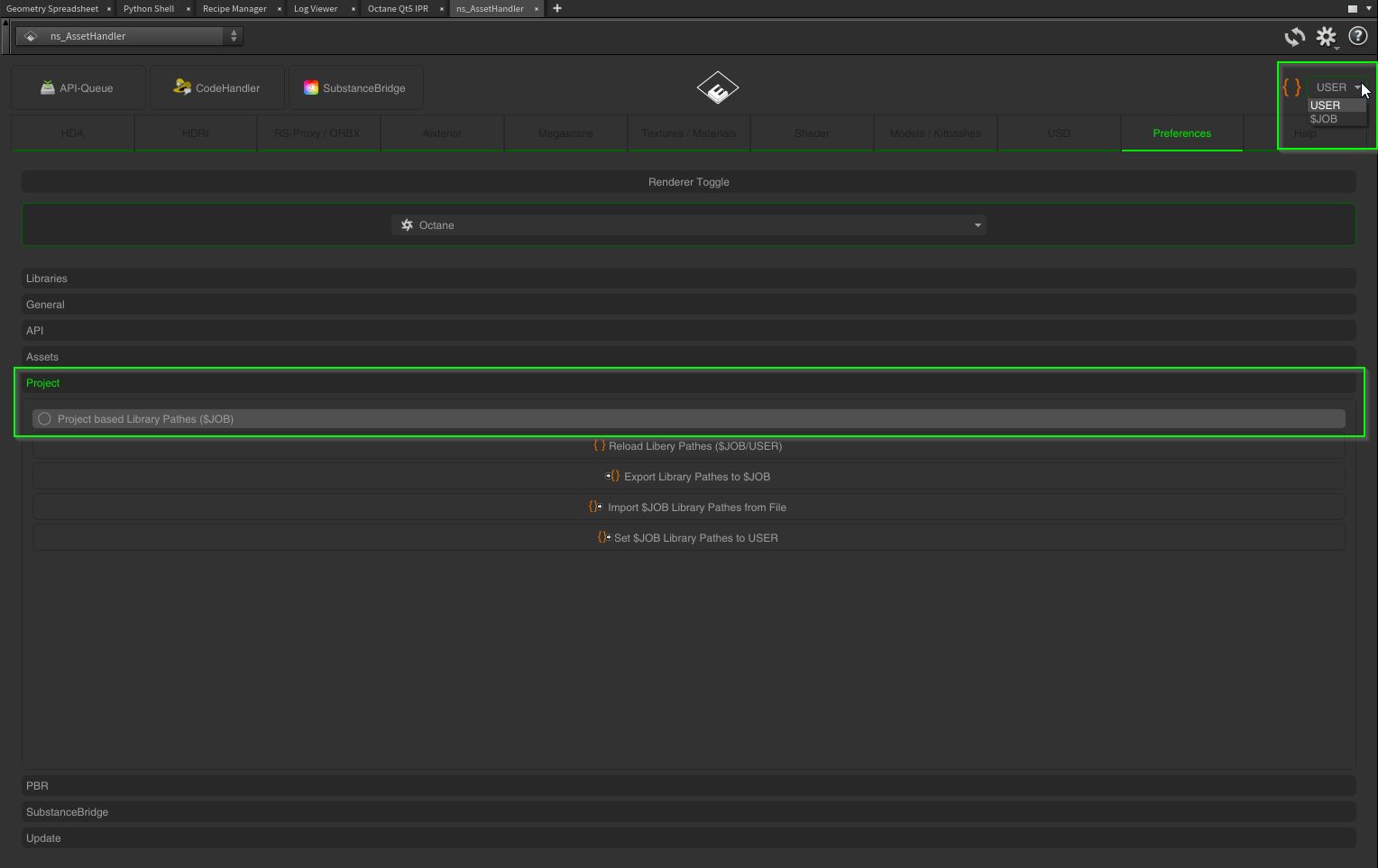Click the orange curly braces icon beside USER
This screenshot has height=868, width=1378.
1291,87
